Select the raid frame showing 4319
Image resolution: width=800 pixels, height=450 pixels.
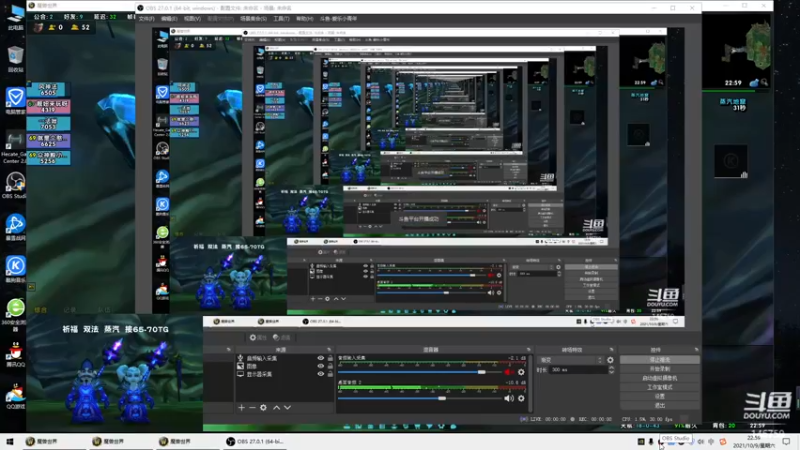(x=48, y=107)
